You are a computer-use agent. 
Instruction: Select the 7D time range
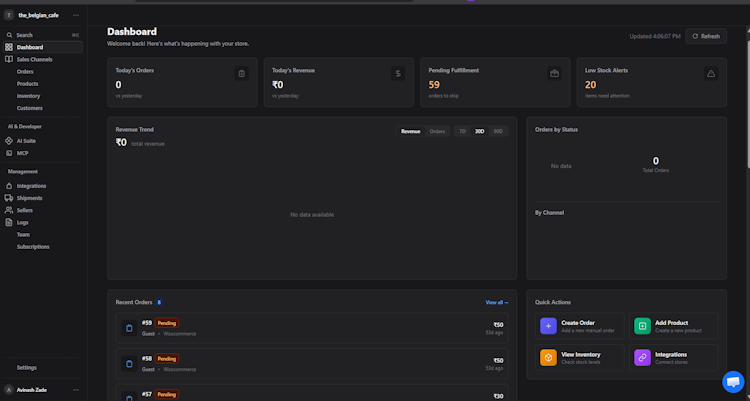462,131
